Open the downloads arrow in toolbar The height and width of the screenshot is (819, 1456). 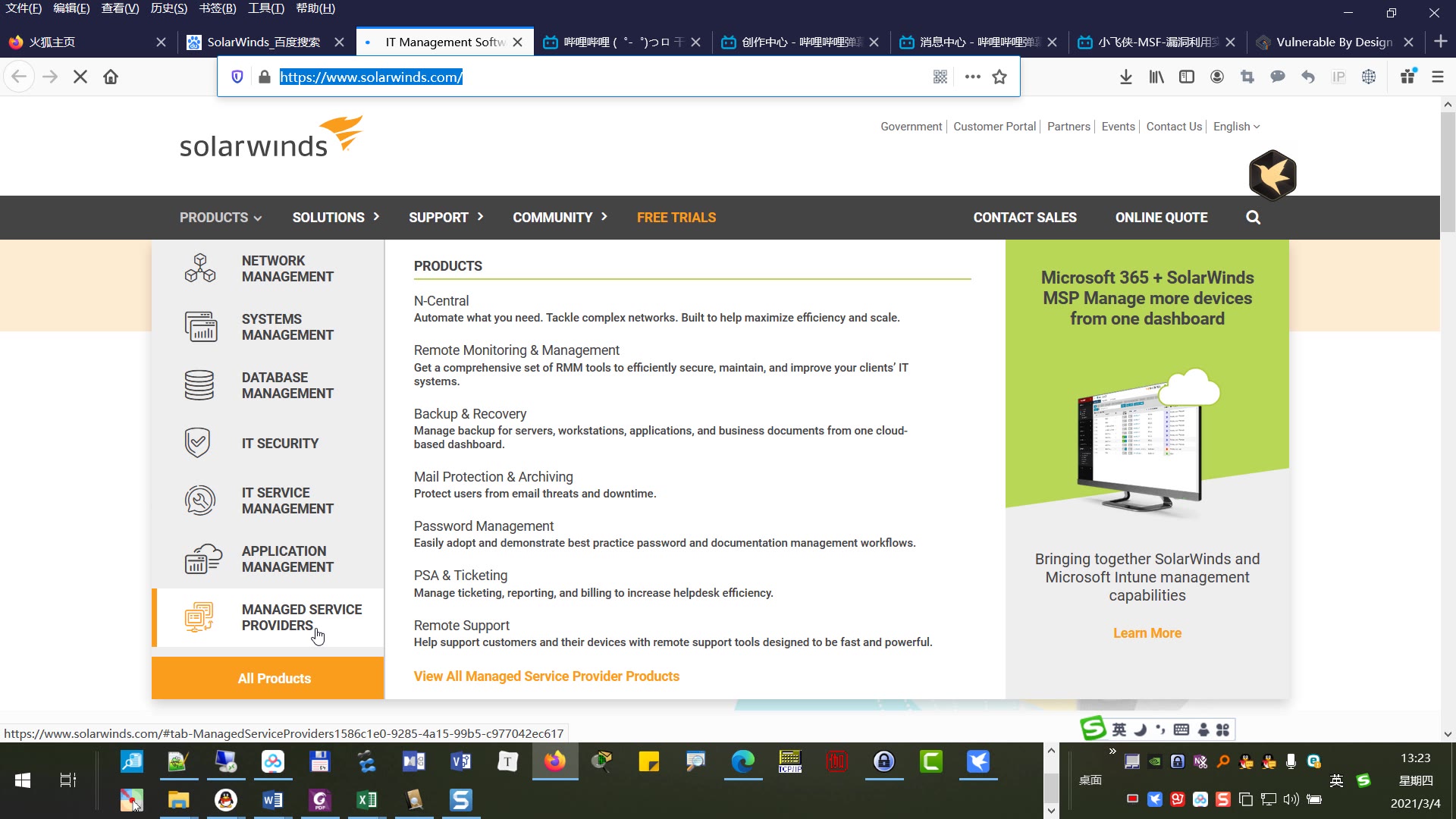[x=1126, y=77]
